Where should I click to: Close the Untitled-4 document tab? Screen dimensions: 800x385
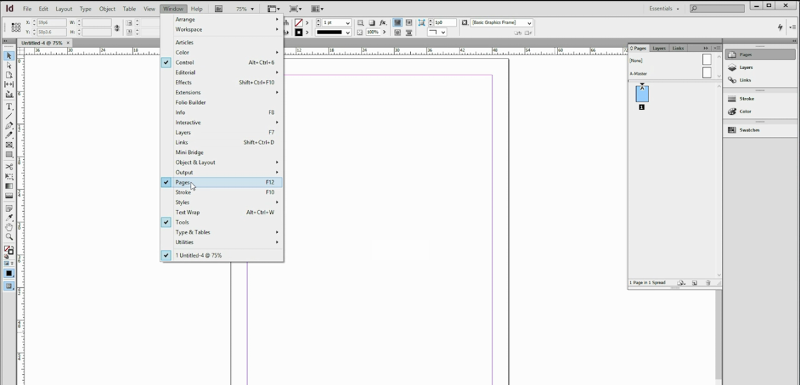pos(68,43)
